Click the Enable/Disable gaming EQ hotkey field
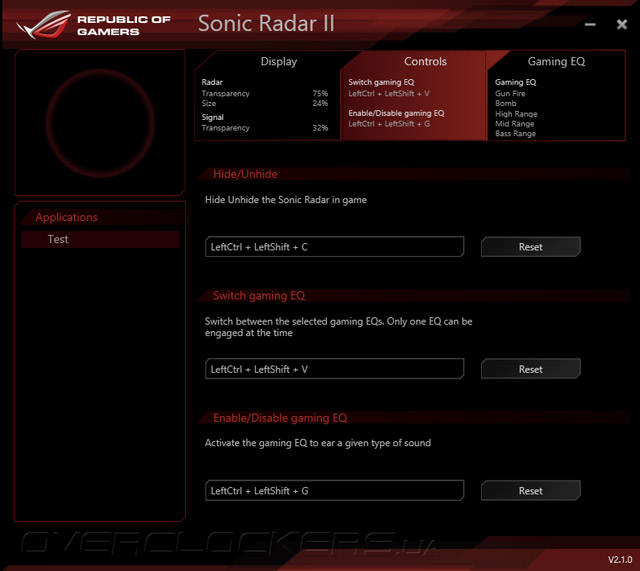This screenshot has height=571, width=640. pos(334,490)
